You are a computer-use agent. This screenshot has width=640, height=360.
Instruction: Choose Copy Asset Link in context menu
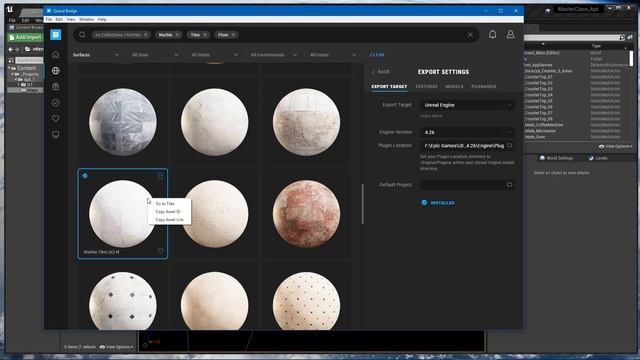click(x=170, y=220)
